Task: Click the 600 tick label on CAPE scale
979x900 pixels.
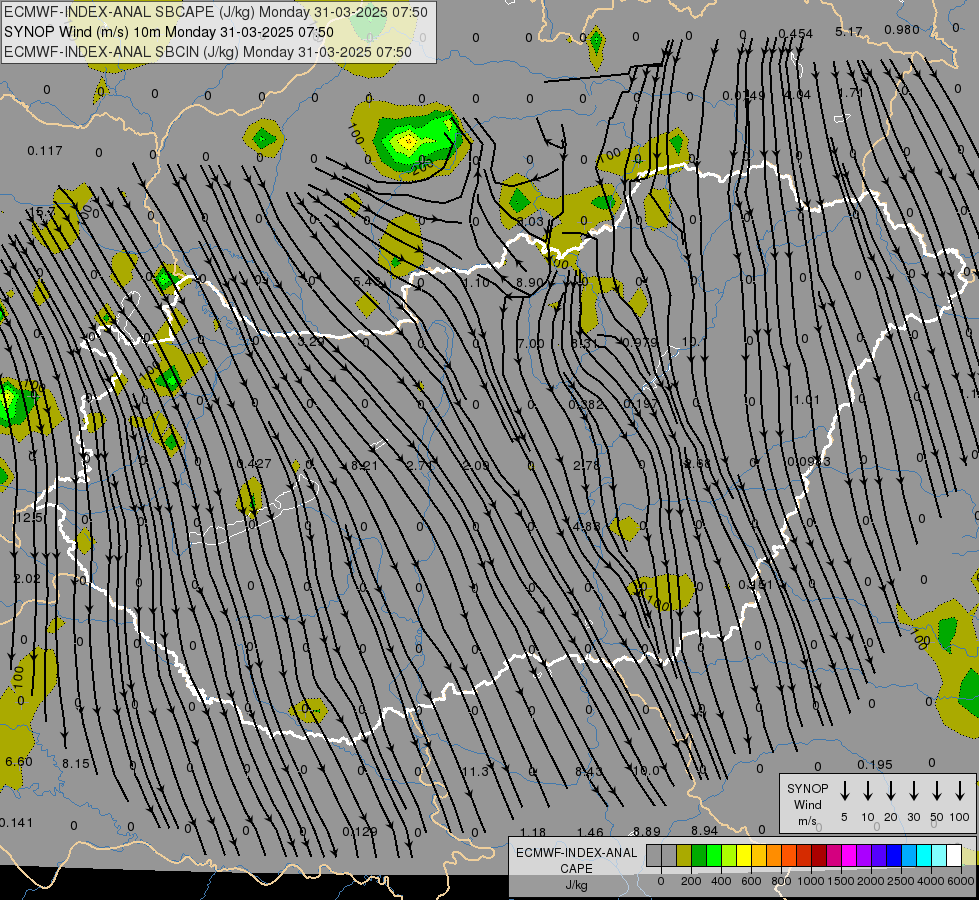Action: point(751,881)
